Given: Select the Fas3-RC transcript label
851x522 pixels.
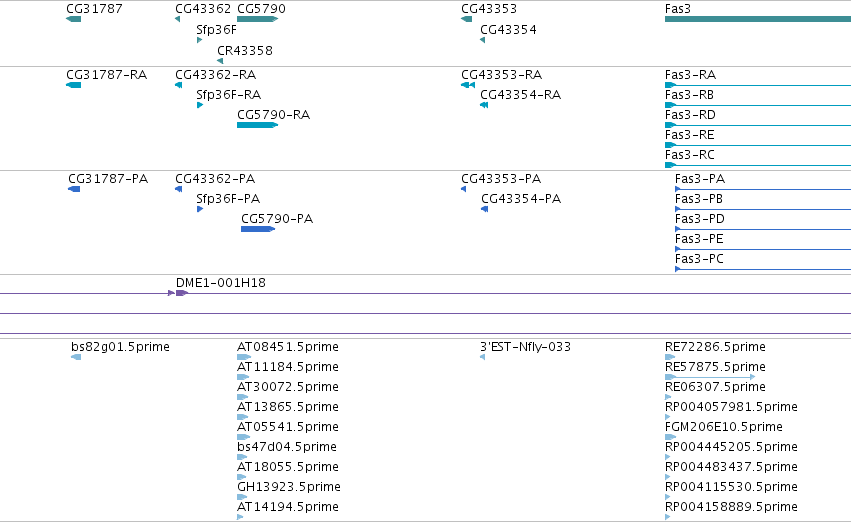Looking at the screenshot, I should pyautogui.click(x=690, y=155).
